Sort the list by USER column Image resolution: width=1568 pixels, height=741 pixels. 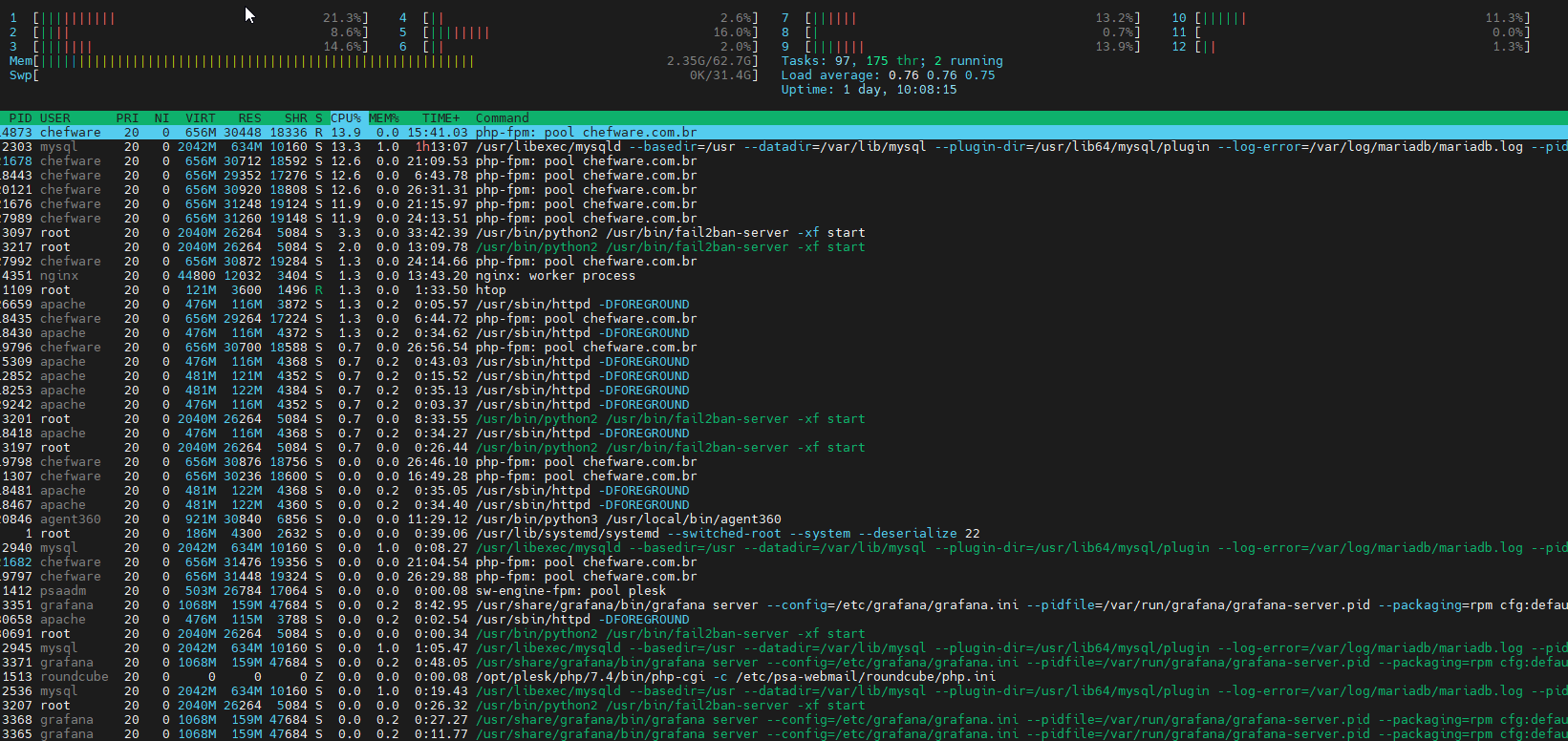pos(55,118)
